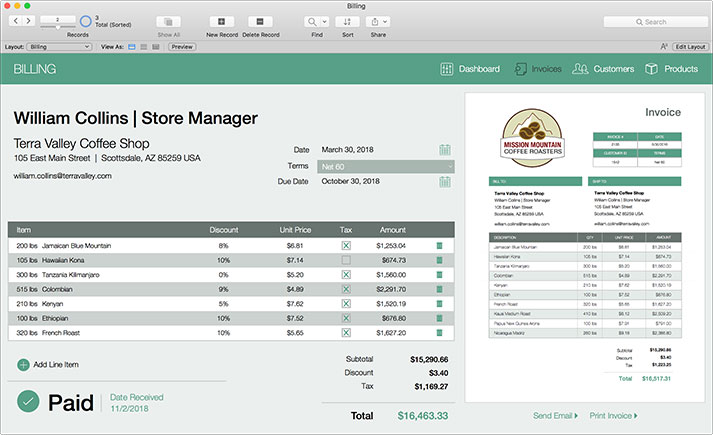The image size is (713, 435).
Task: Enable Tax checkbox for Hawaiian Kona
Action: 346,260
